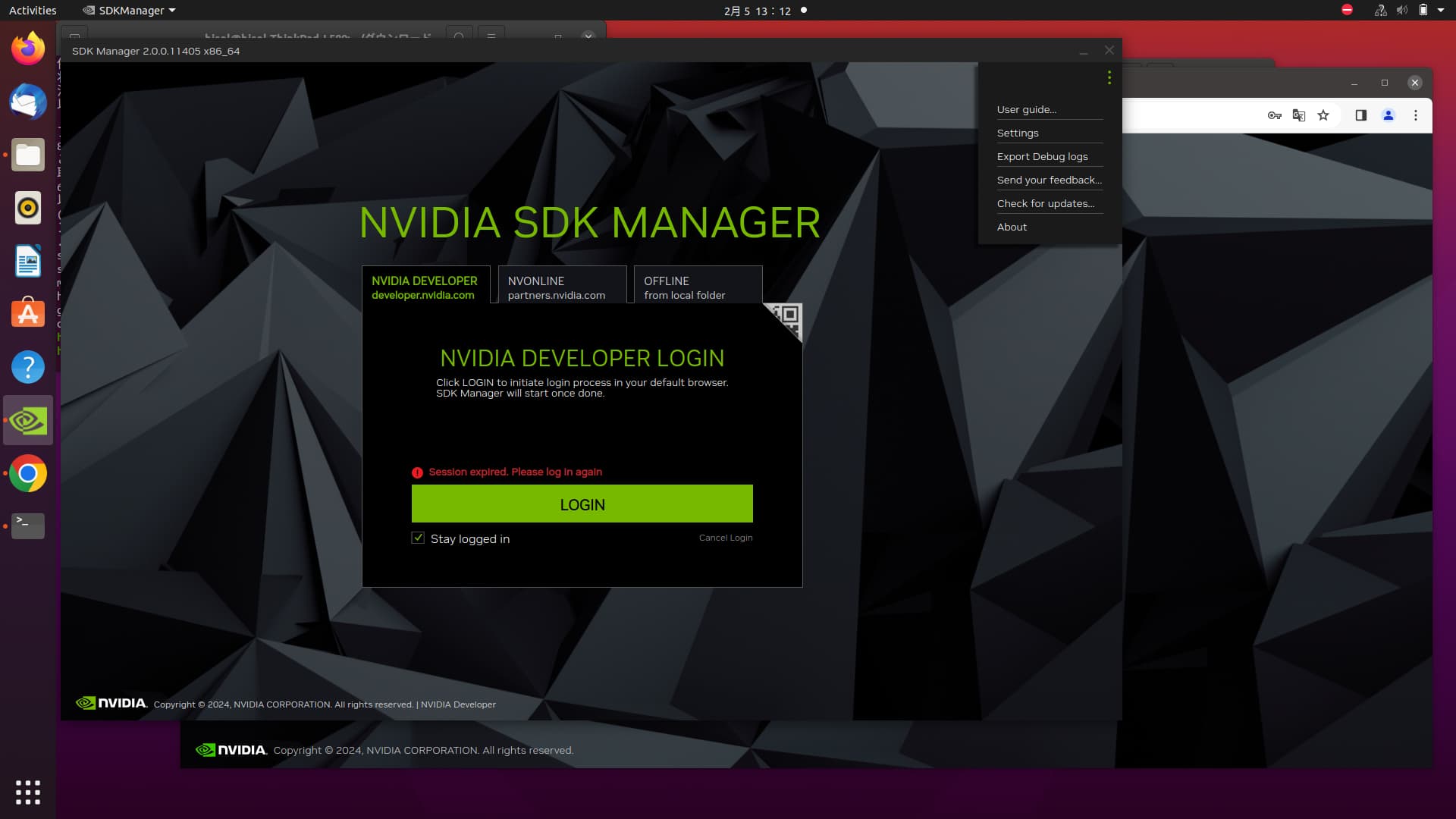Open LibreOffice Writer from the dock
The width and height of the screenshot is (1456, 819).
(28, 261)
